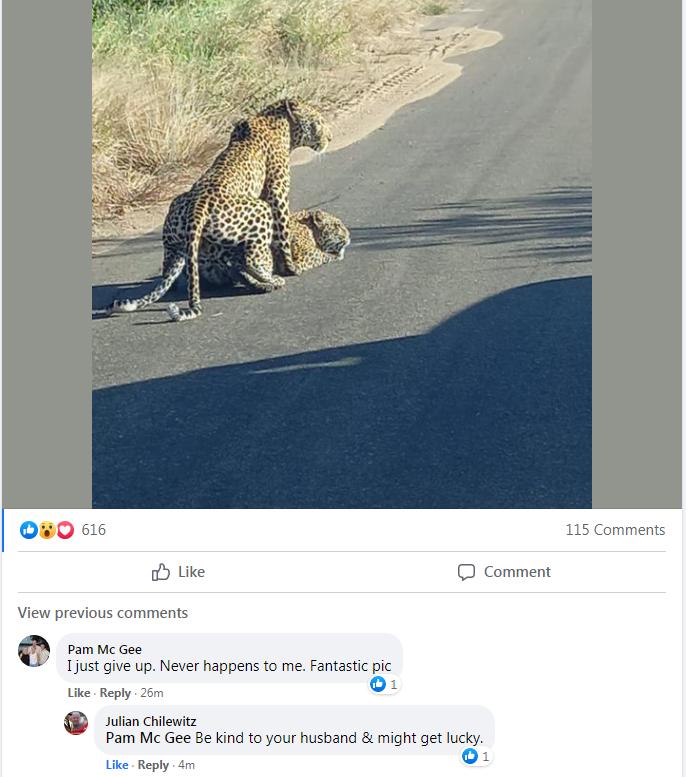Reply to Pam Mc Gee's comment

115,693
